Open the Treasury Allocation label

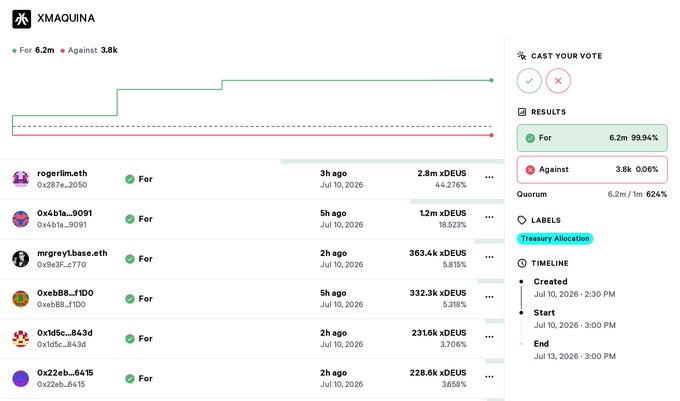click(x=555, y=238)
